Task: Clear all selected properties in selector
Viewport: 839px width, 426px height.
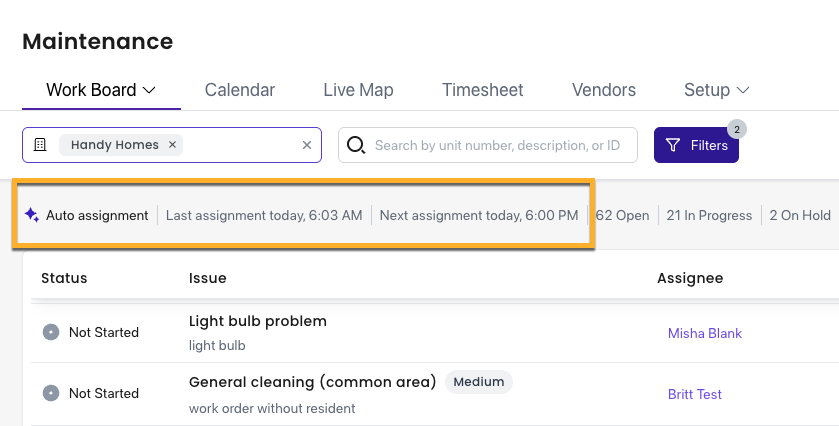Action: pyautogui.click(x=307, y=145)
